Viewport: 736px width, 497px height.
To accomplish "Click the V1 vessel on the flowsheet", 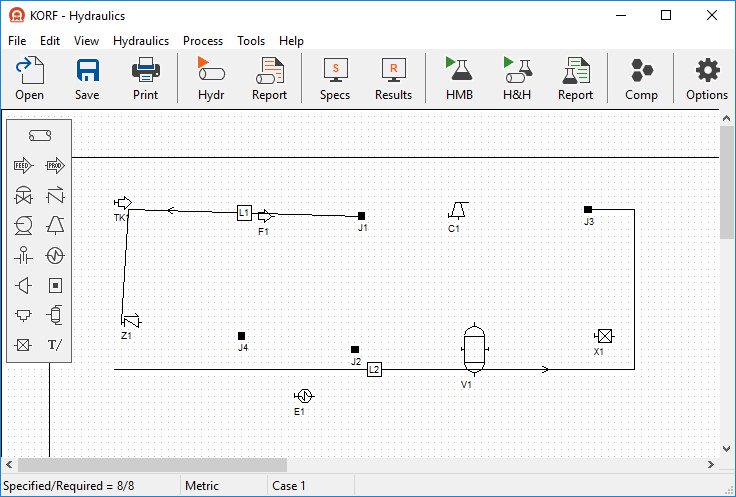I will click(472, 349).
